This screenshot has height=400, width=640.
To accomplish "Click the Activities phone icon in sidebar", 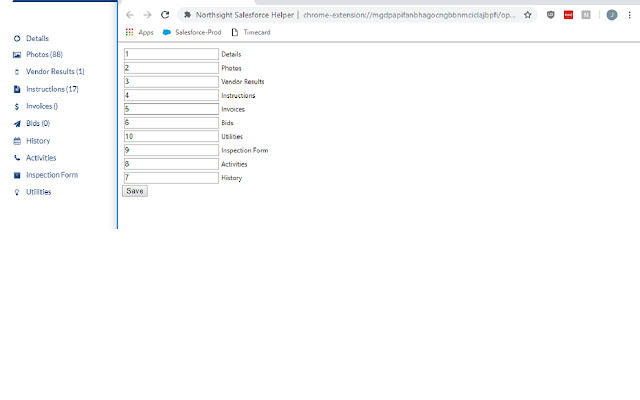I will pyautogui.click(x=17, y=158).
